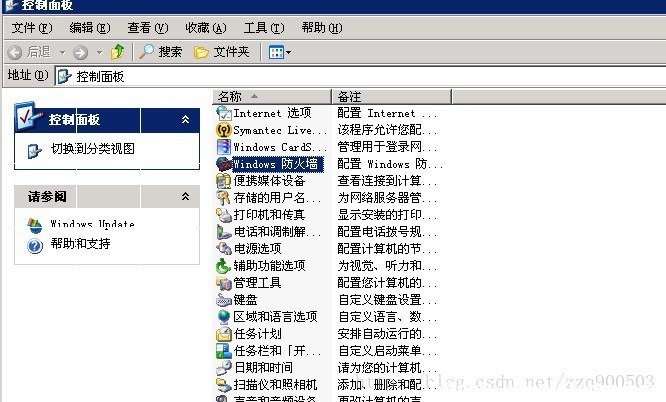The image size is (666, 402).
Task: Open the back history dropdown arrow
Action: [62, 53]
